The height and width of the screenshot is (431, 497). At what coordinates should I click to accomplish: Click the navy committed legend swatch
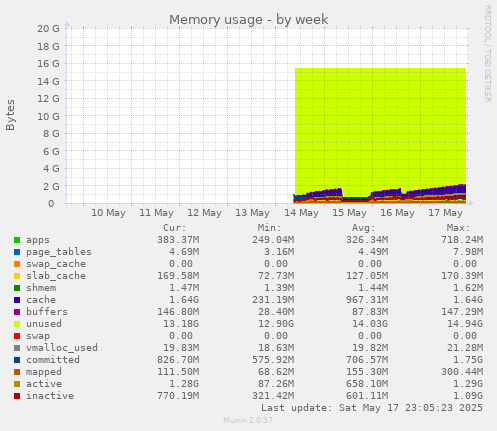[17, 360]
